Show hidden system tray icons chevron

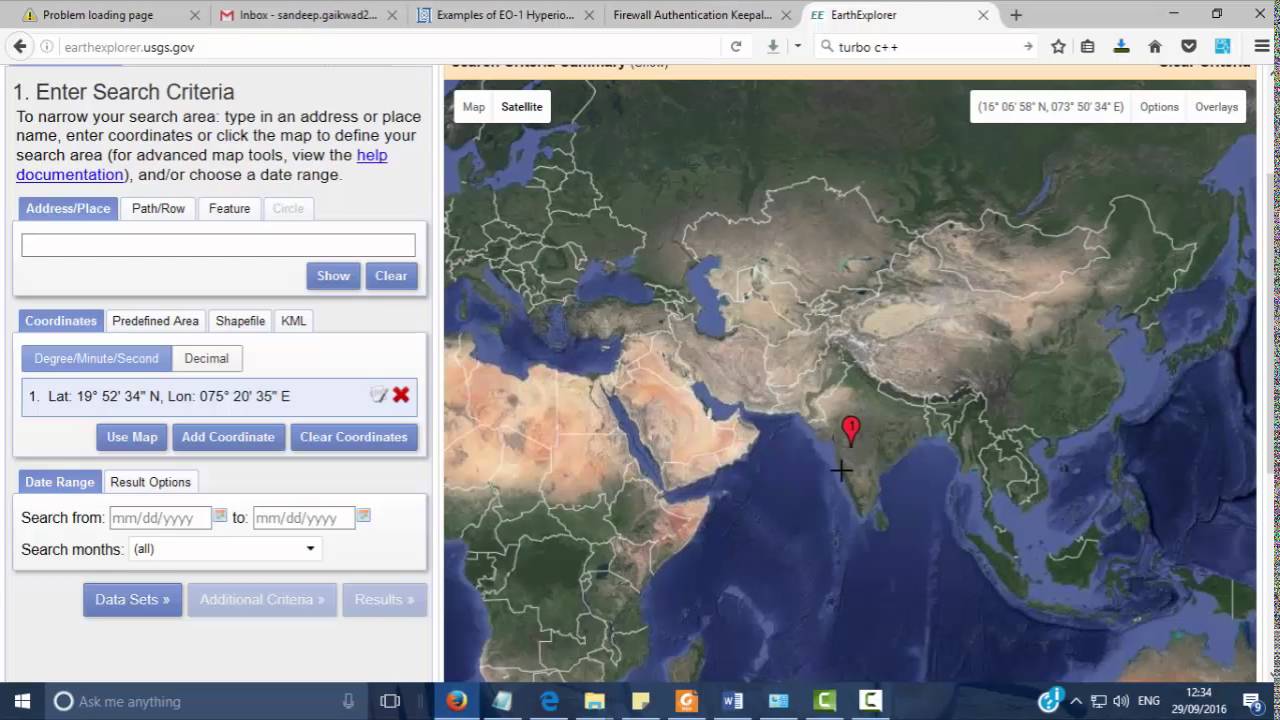coord(1076,701)
